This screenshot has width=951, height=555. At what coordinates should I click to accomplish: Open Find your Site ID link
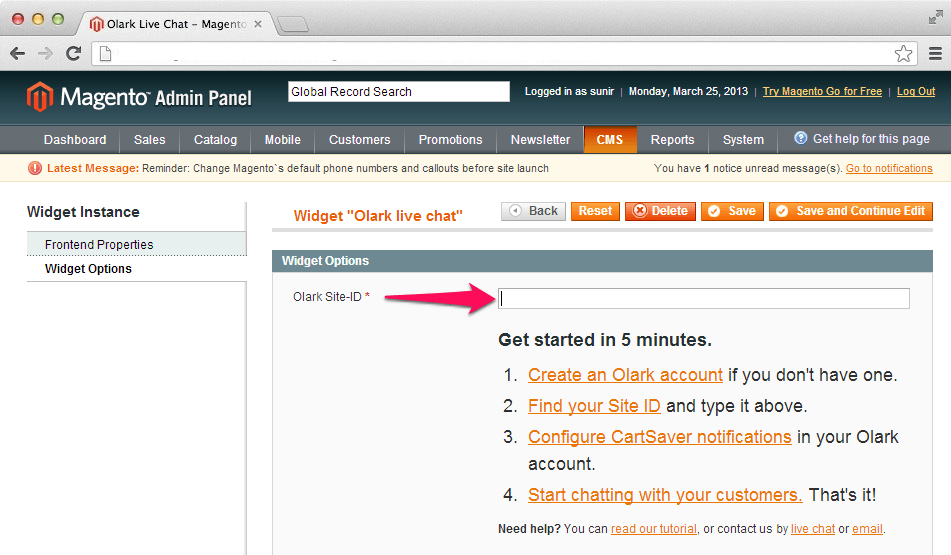594,406
